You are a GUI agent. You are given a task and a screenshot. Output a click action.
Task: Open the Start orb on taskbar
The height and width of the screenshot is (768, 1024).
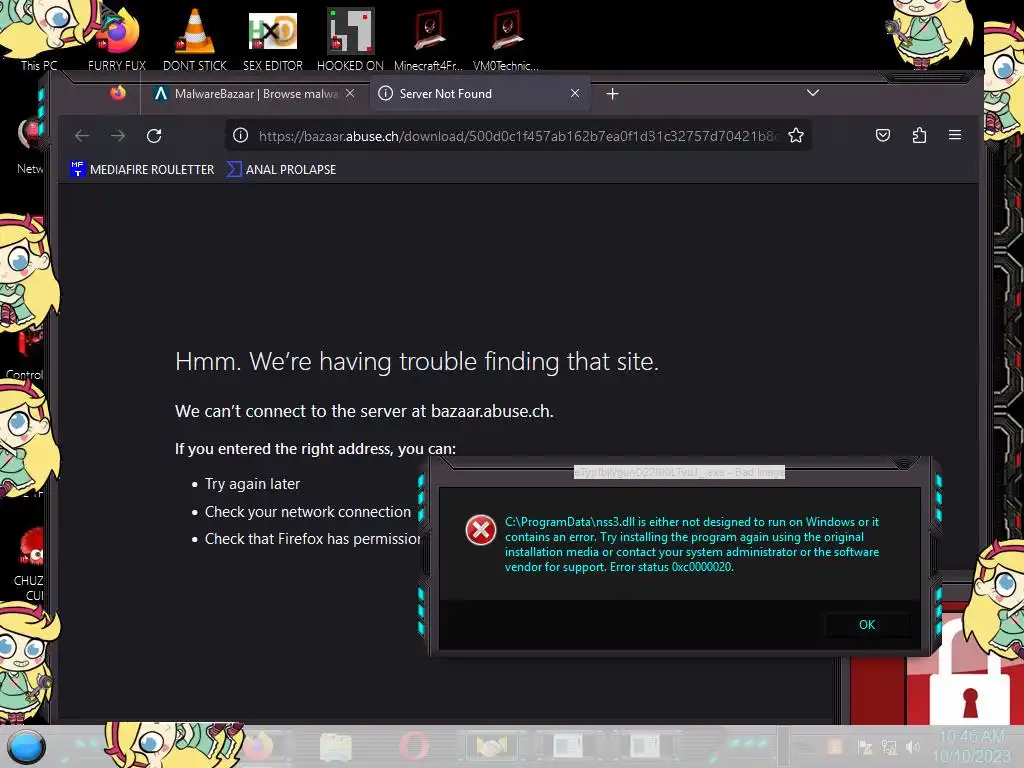point(26,746)
